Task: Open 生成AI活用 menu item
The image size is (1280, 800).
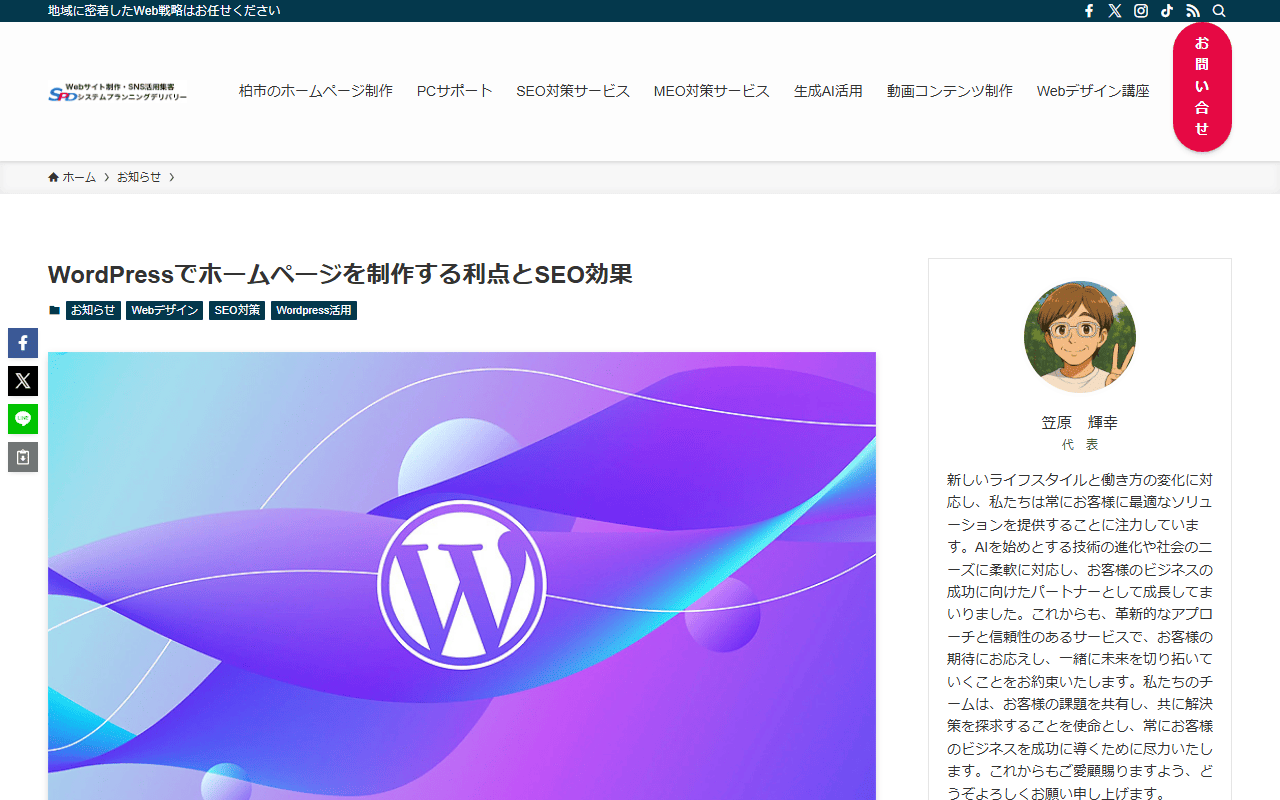Action: 828,91
